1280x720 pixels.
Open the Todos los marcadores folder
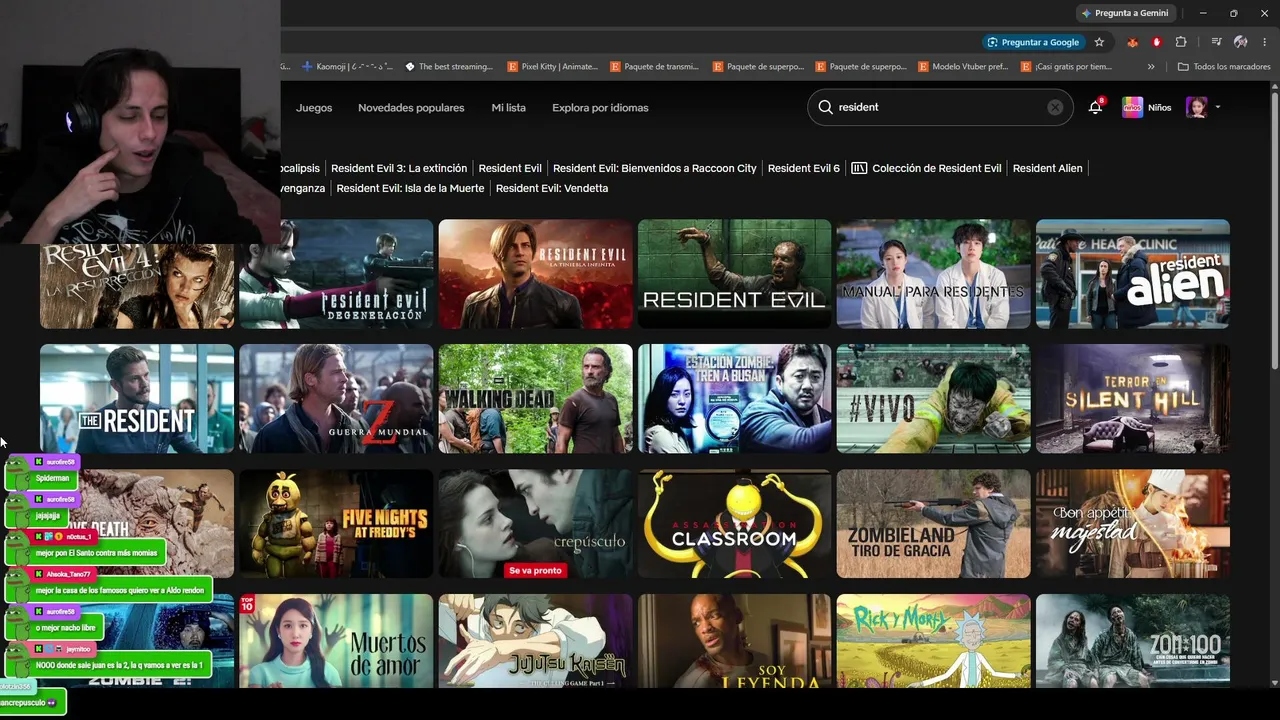[x=1224, y=67]
